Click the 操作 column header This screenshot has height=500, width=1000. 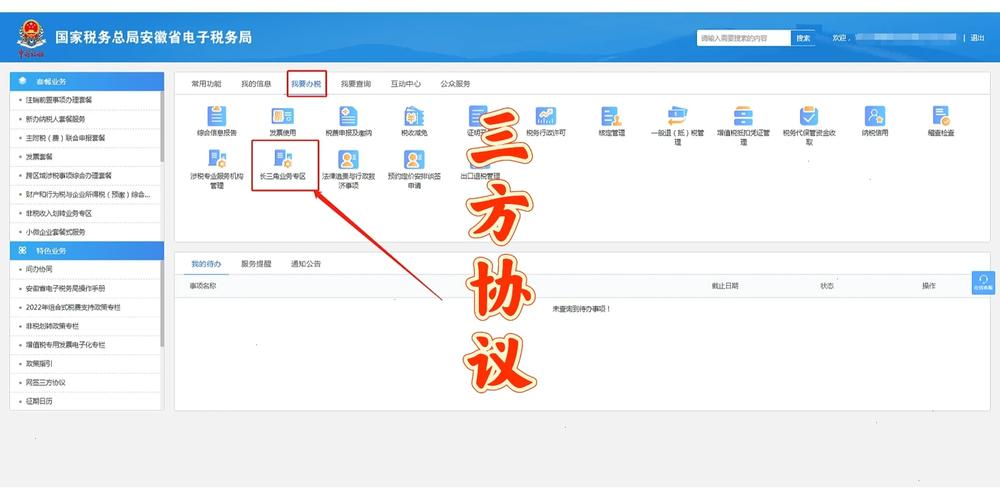[x=929, y=286]
